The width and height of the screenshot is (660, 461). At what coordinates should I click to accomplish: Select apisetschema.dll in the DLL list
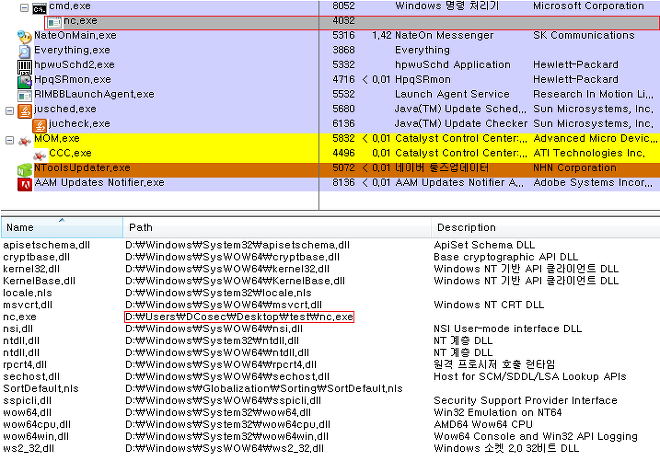point(46,245)
